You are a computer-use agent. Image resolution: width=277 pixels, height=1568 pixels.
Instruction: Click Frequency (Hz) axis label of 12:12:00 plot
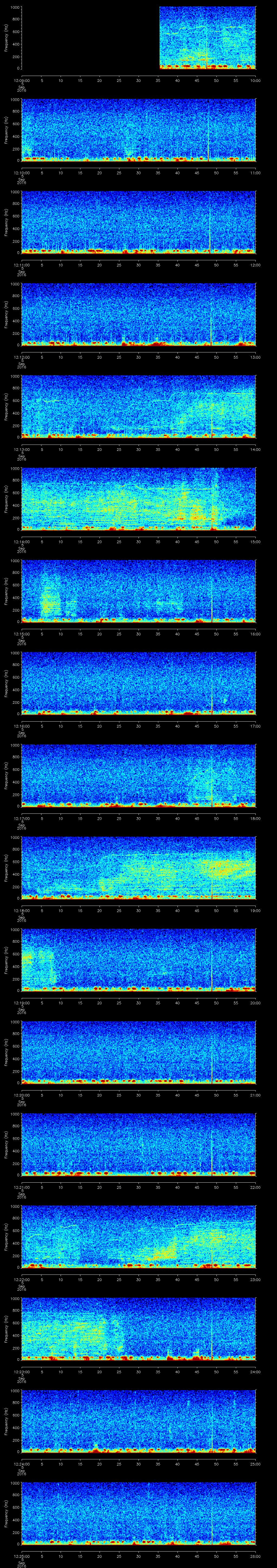pos(6,314)
